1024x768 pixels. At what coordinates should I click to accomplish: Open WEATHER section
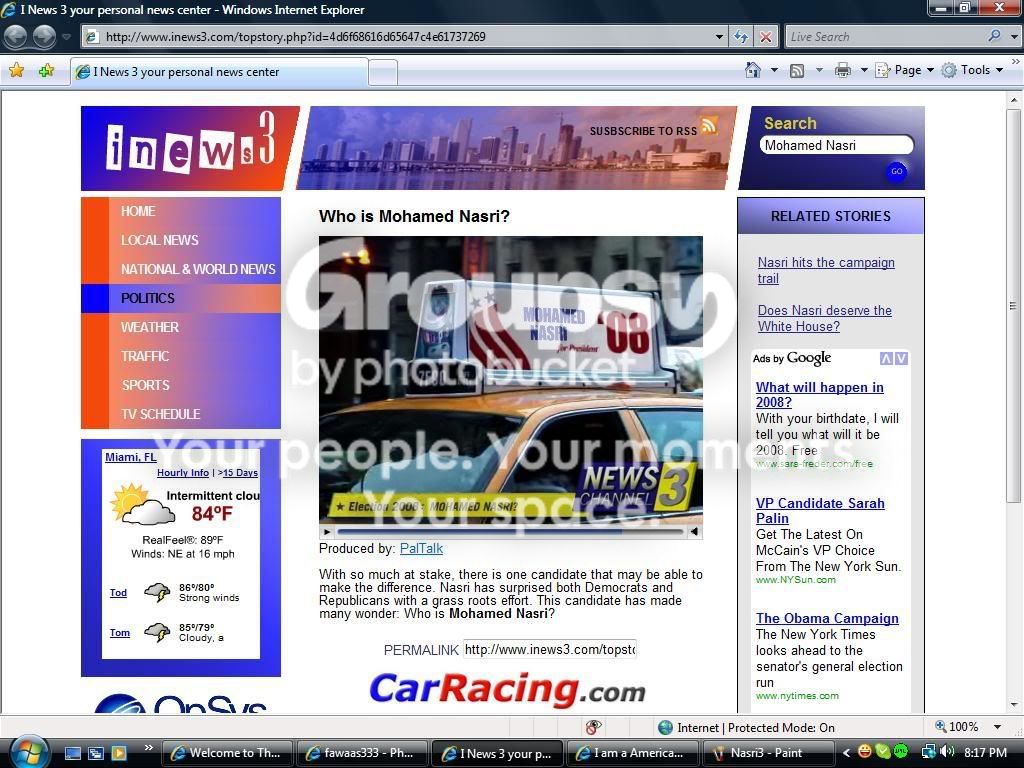(150, 327)
